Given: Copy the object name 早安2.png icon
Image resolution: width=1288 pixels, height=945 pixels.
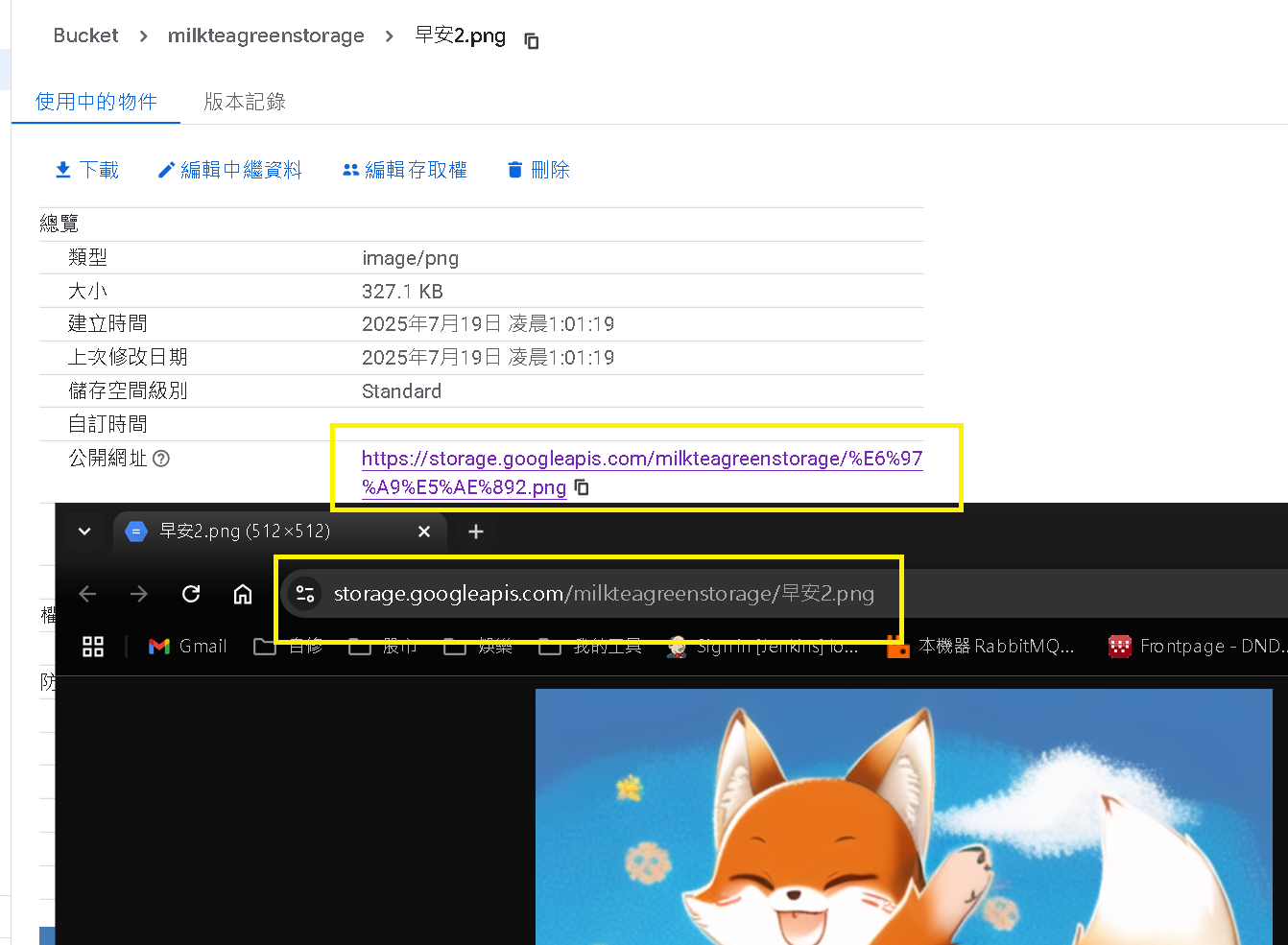Looking at the screenshot, I should point(532,40).
